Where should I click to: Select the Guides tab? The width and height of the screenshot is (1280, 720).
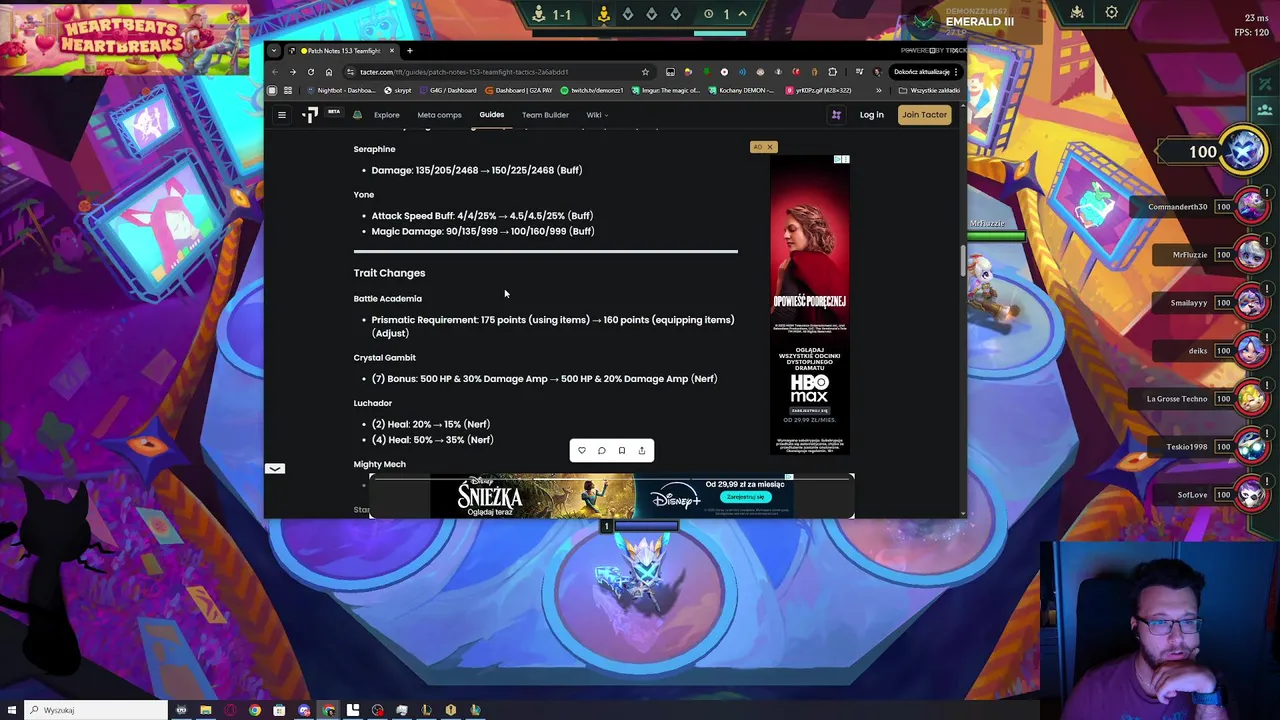[491, 115]
